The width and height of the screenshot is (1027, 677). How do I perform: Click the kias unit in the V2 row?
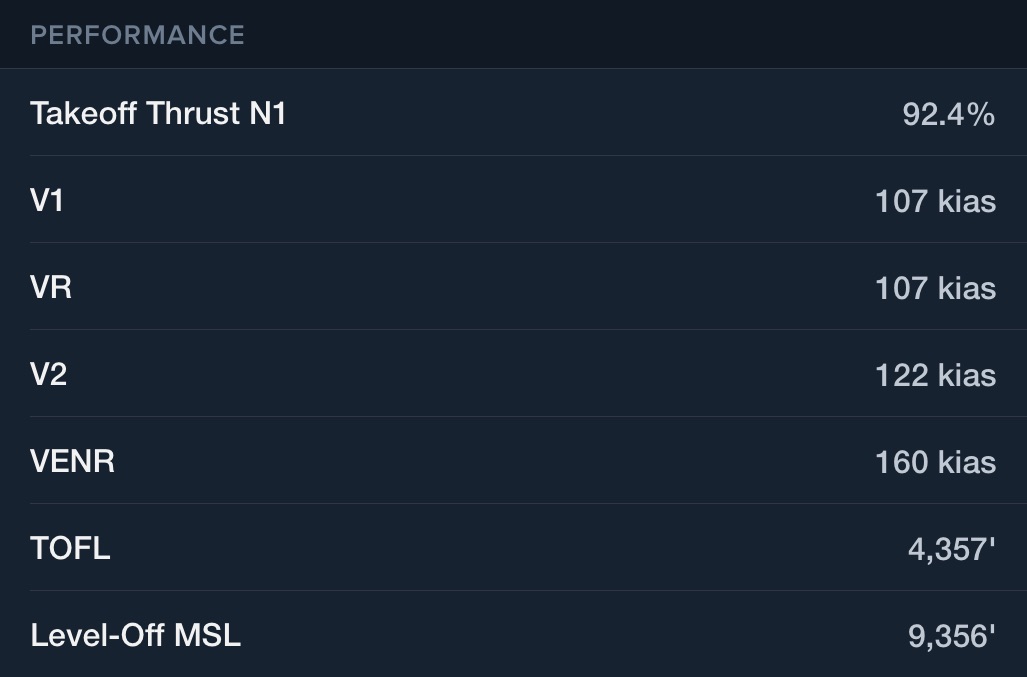(967, 375)
